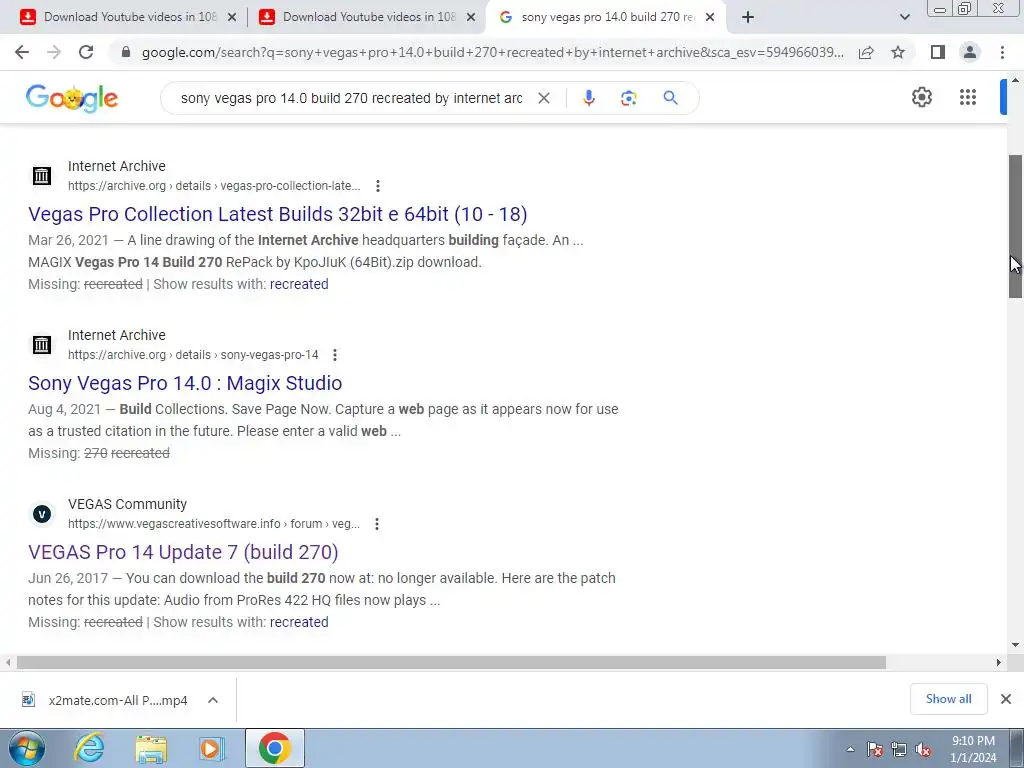1024x768 pixels.
Task: Click inside the Google search box
Action: pyautogui.click(x=351, y=98)
